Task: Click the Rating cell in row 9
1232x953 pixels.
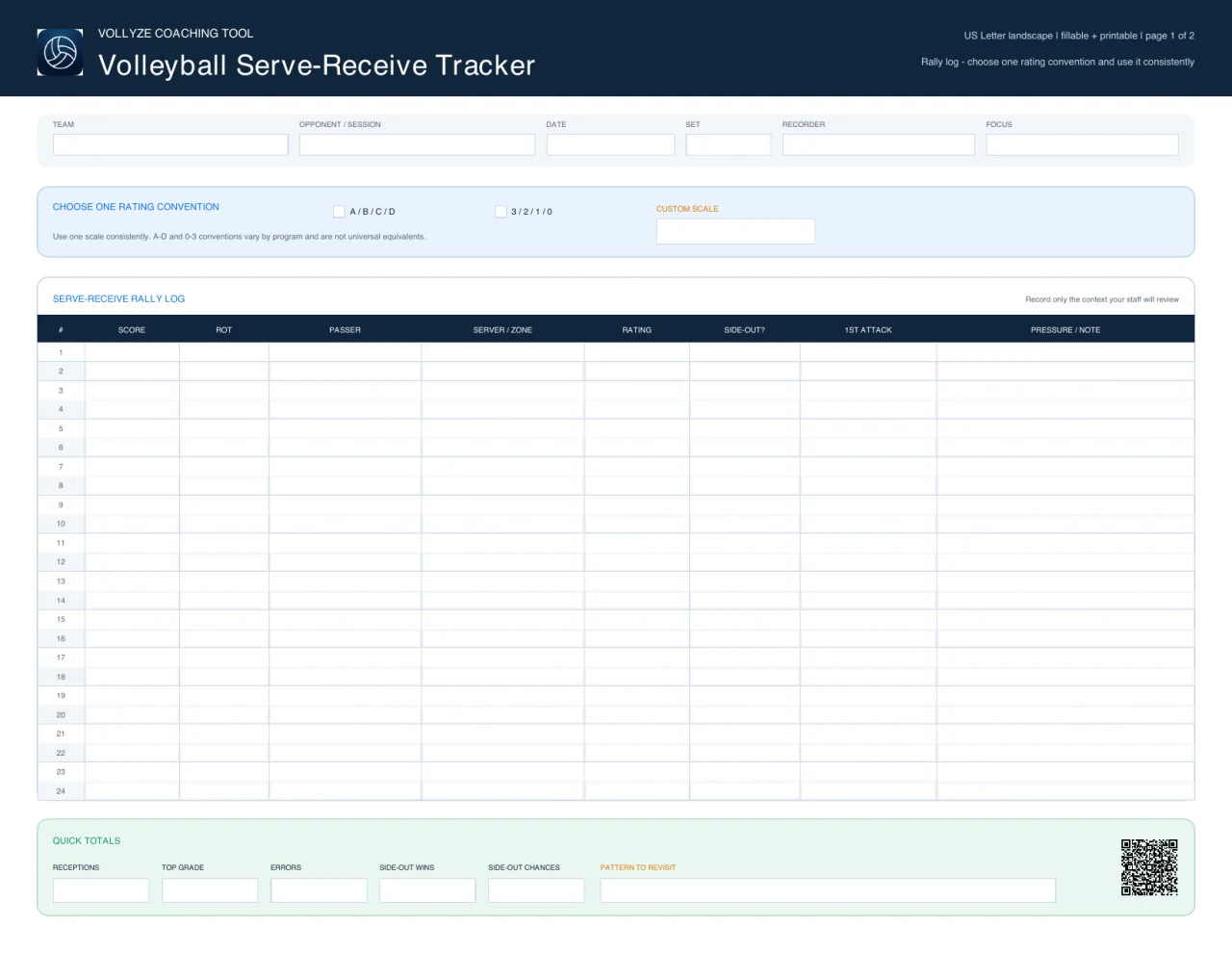Action: [637, 504]
